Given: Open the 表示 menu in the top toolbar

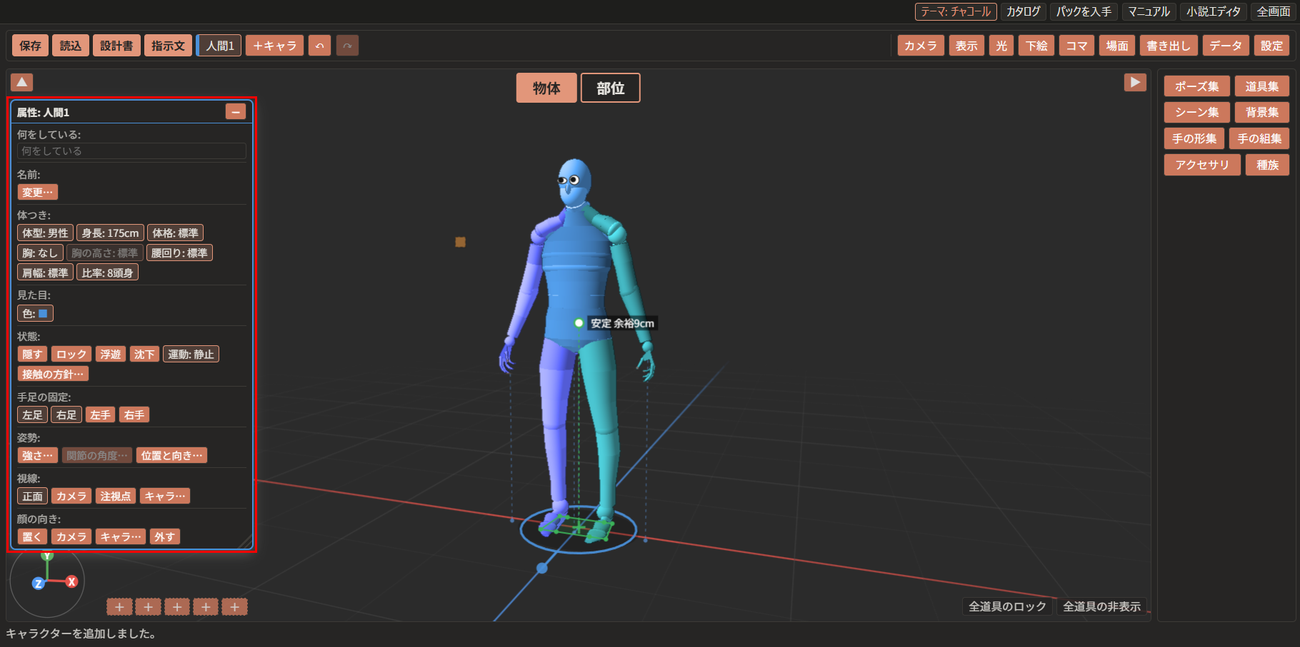Looking at the screenshot, I should coord(966,45).
